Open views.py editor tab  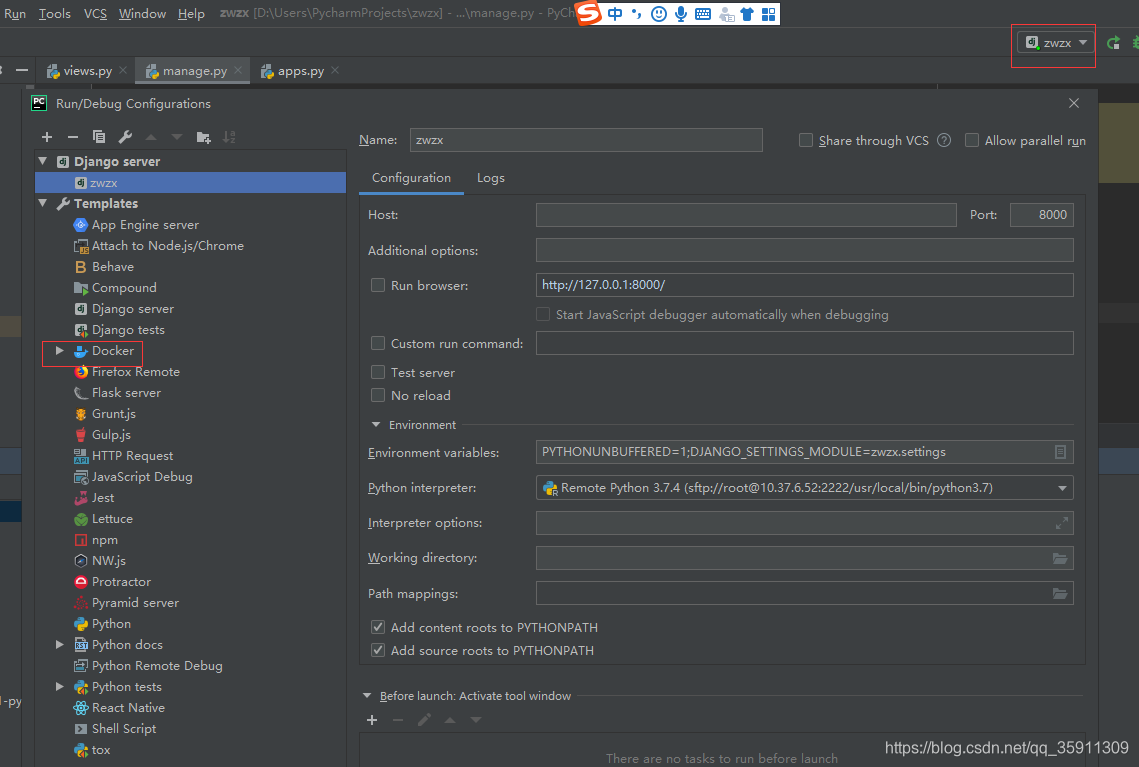point(87,71)
